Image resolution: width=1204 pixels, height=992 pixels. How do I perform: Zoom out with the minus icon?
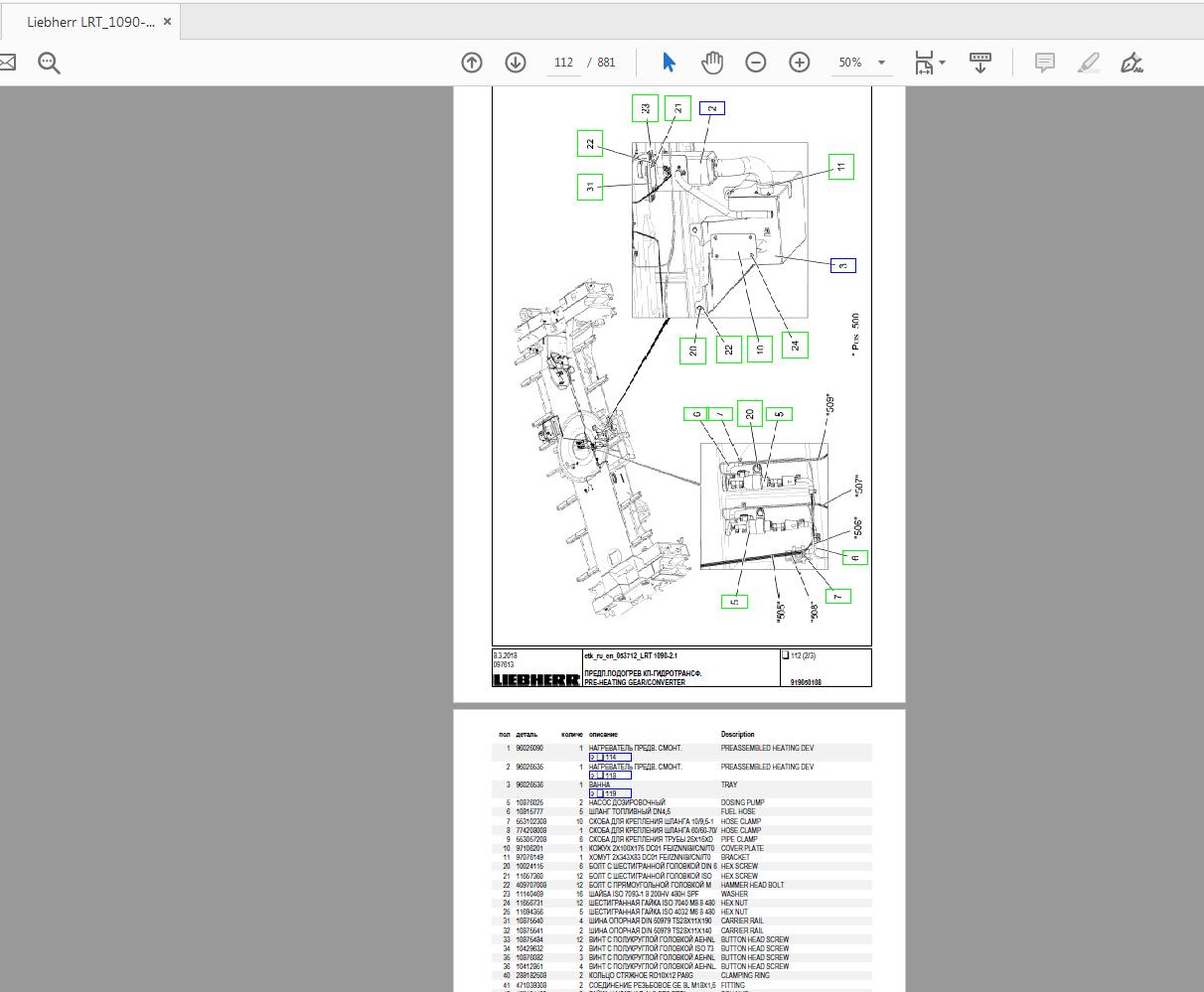[x=755, y=62]
